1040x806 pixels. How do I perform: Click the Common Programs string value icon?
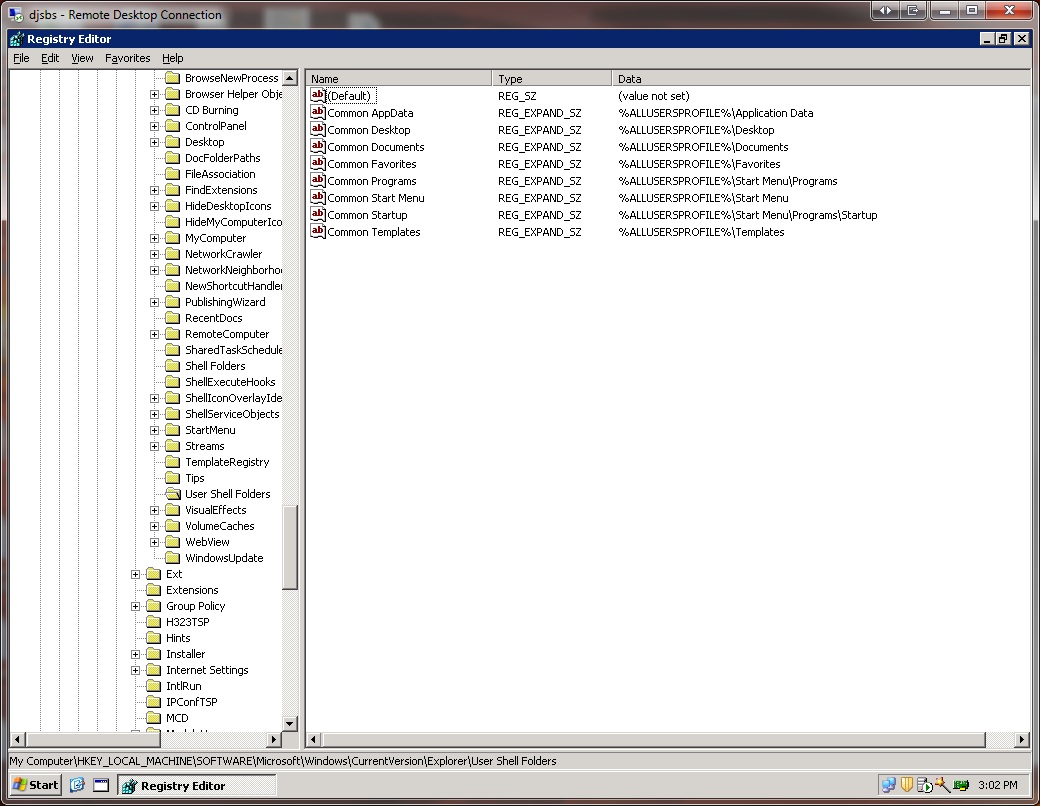[318, 180]
